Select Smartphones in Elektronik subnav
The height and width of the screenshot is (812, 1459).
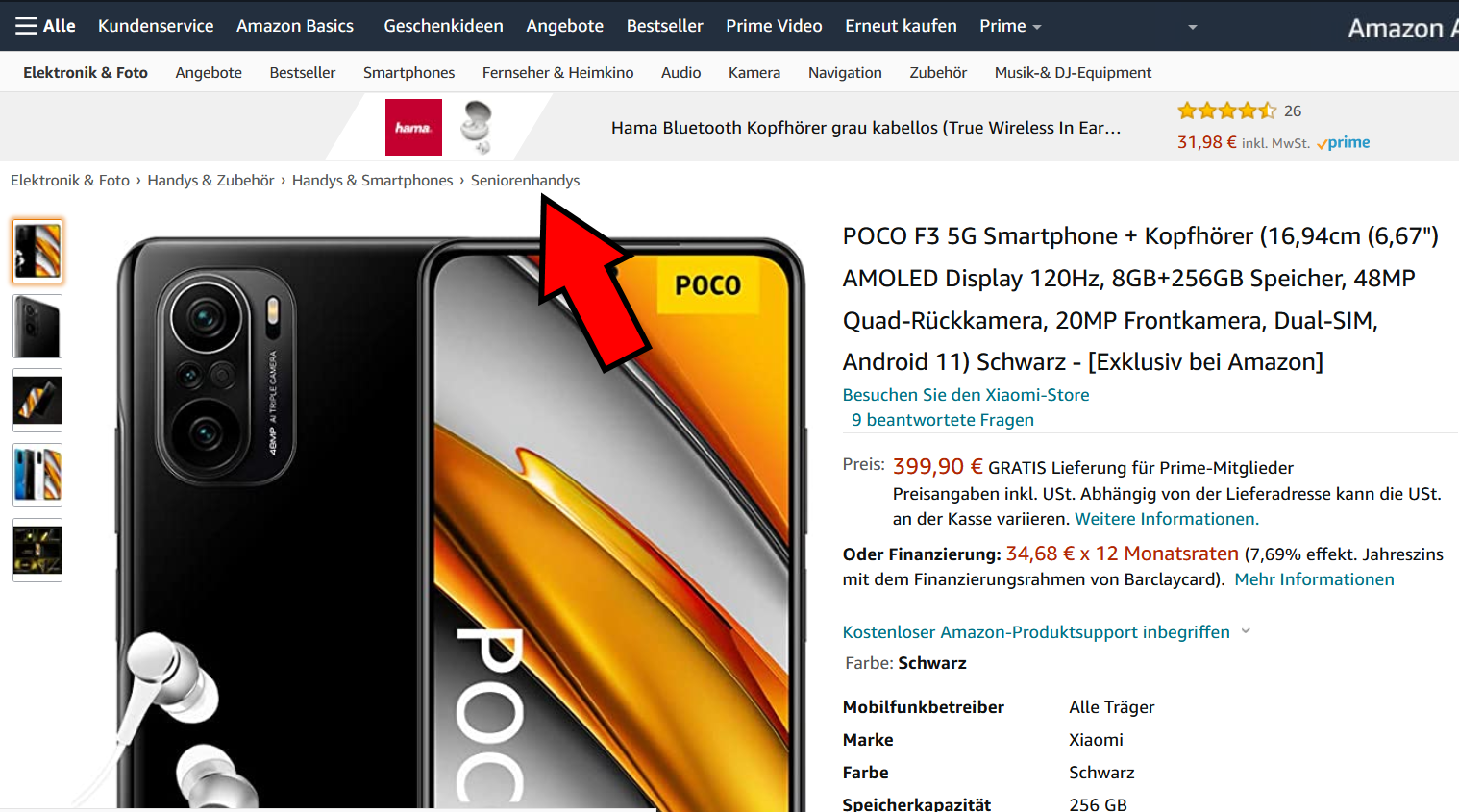point(408,72)
